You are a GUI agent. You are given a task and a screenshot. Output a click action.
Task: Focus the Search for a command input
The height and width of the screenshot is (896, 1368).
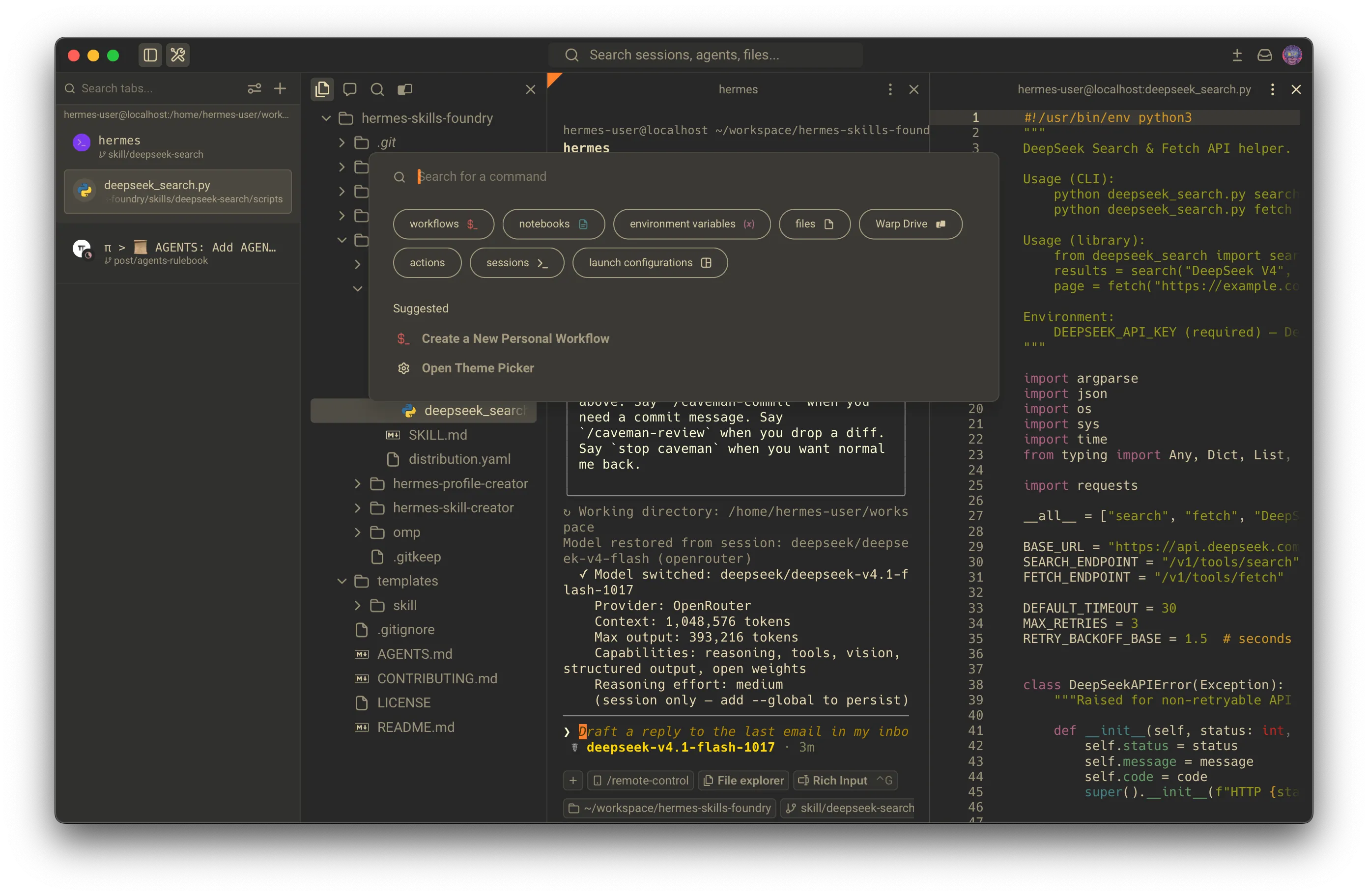(x=684, y=176)
